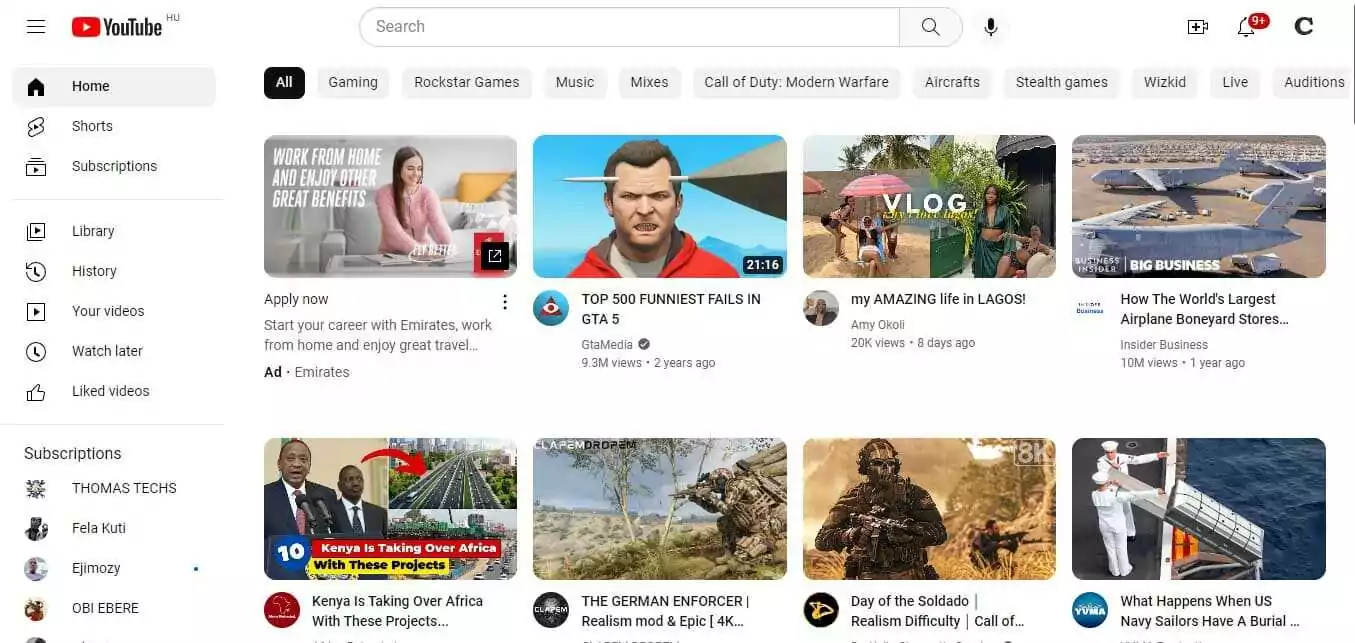The image size is (1355, 643).
Task: Open the notifications bell
Action: [1246, 27]
